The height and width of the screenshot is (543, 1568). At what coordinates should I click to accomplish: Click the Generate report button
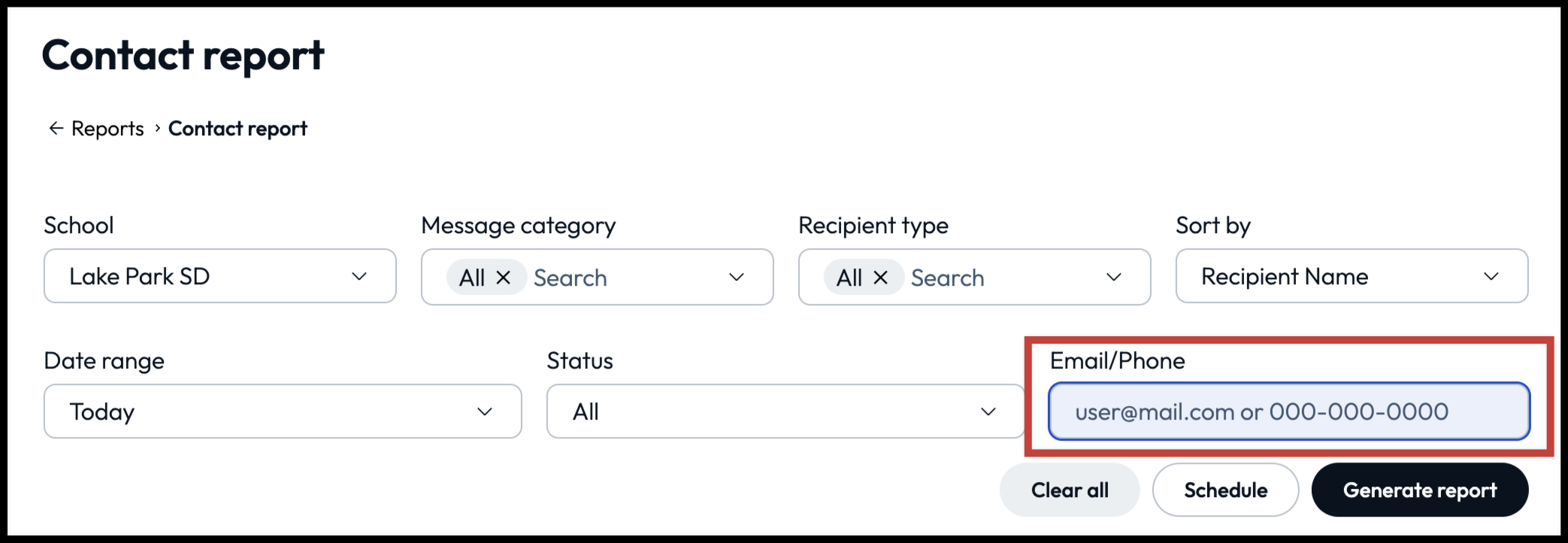click(x=1420, y=490)
